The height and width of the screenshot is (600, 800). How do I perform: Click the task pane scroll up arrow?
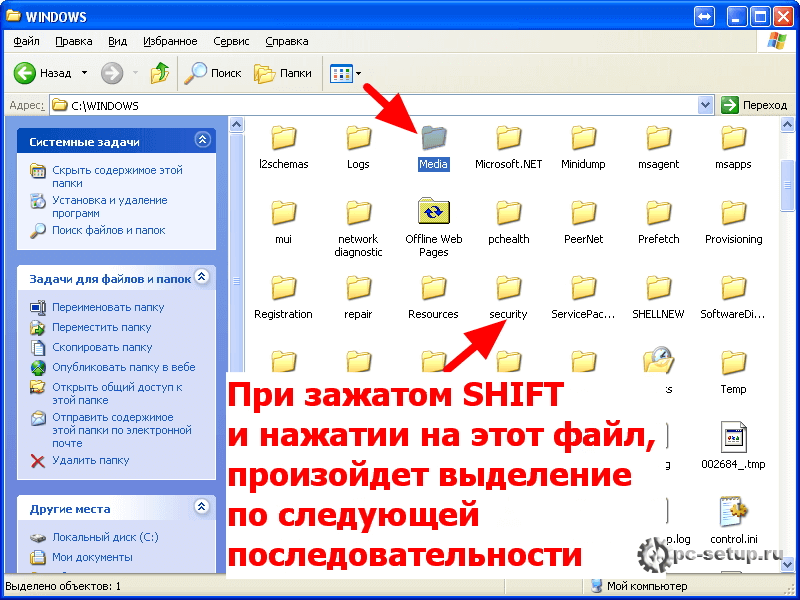click(x=236, y=125)
